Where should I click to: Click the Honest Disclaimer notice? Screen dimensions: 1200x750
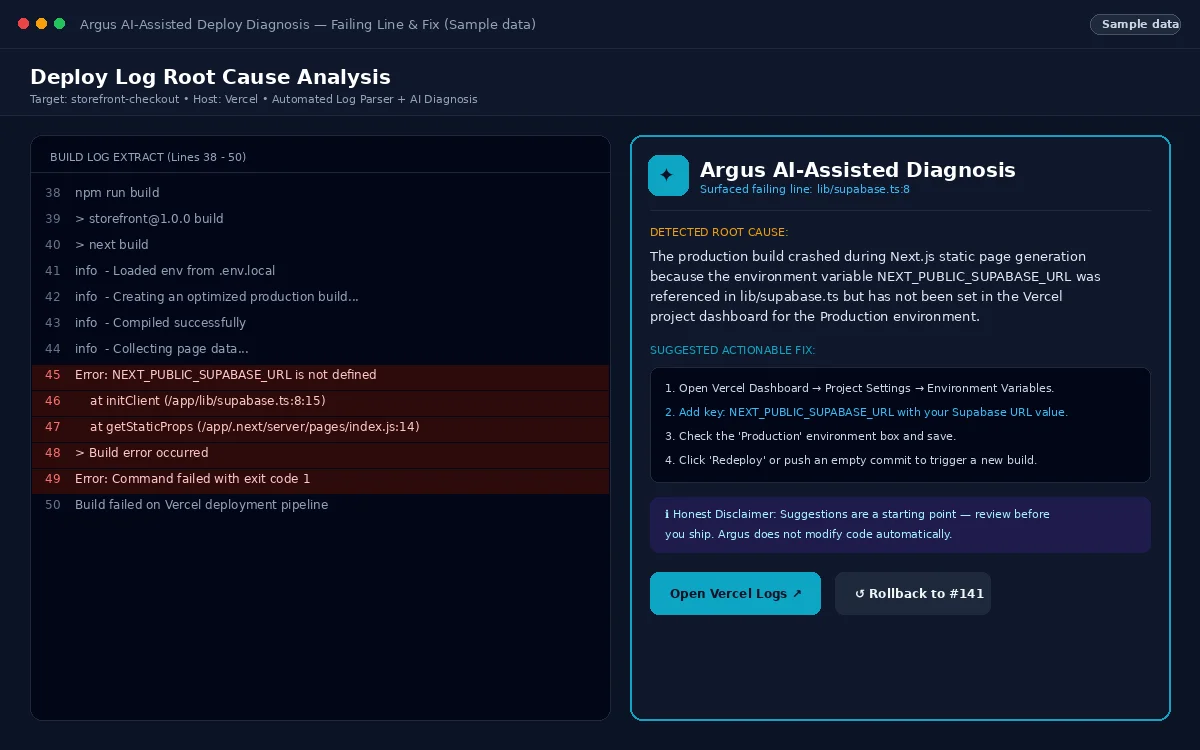pos(900,524)
